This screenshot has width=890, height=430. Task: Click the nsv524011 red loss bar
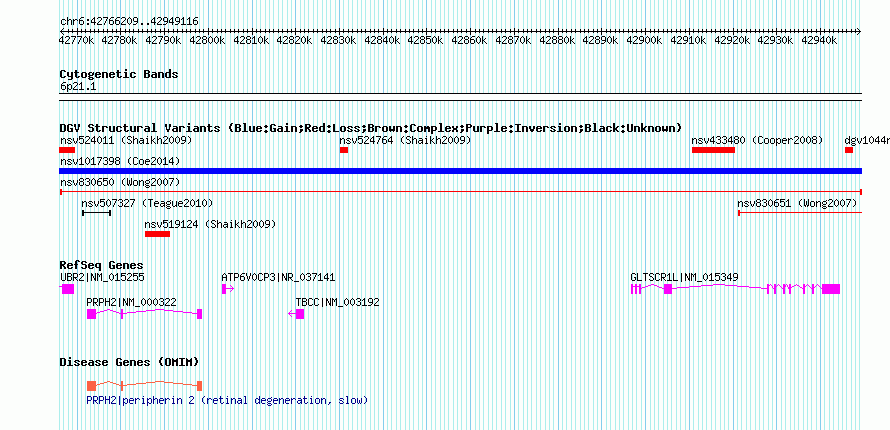[x=67, y=150]
